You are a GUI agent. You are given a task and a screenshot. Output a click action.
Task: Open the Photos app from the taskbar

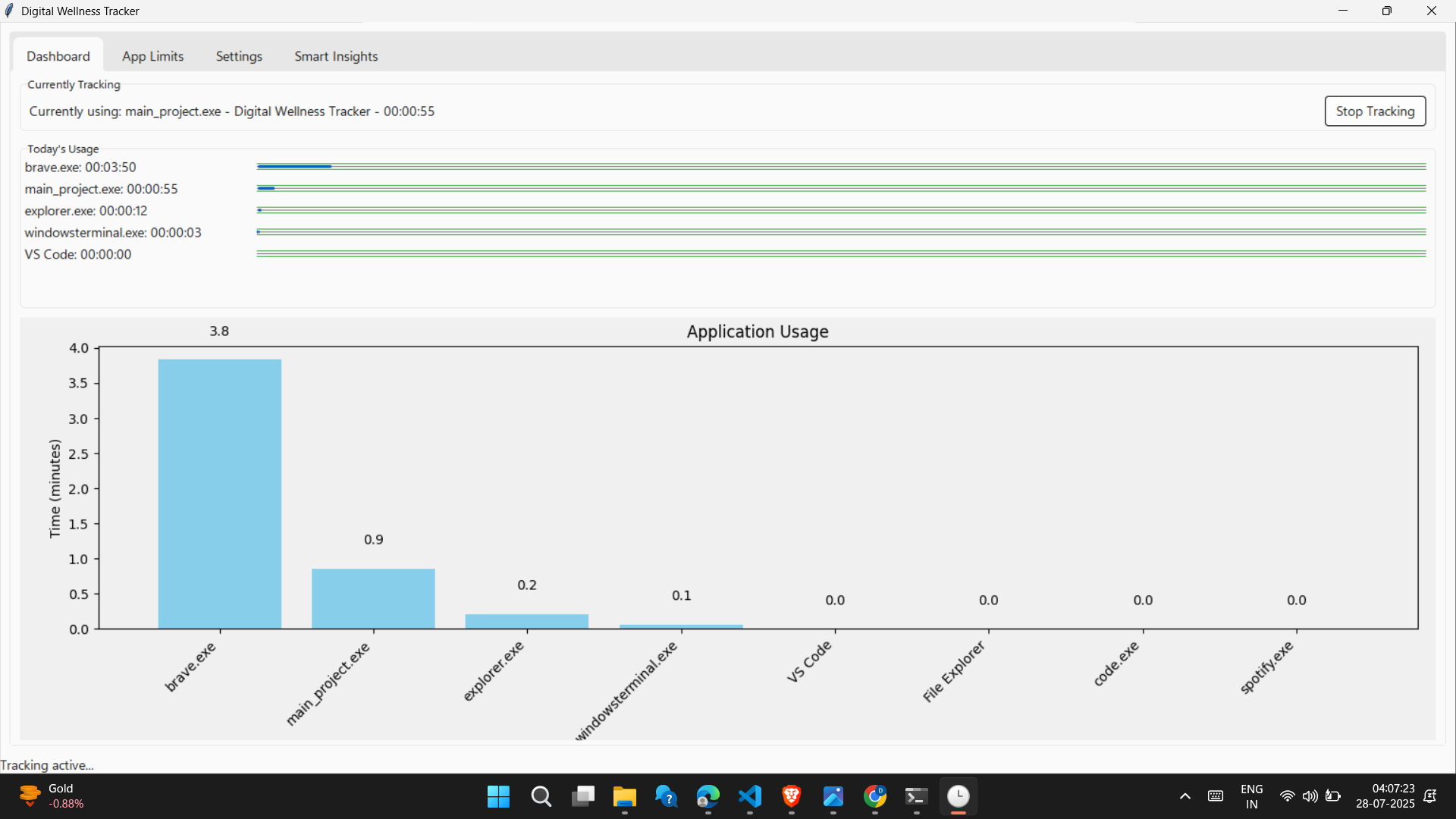833,796
